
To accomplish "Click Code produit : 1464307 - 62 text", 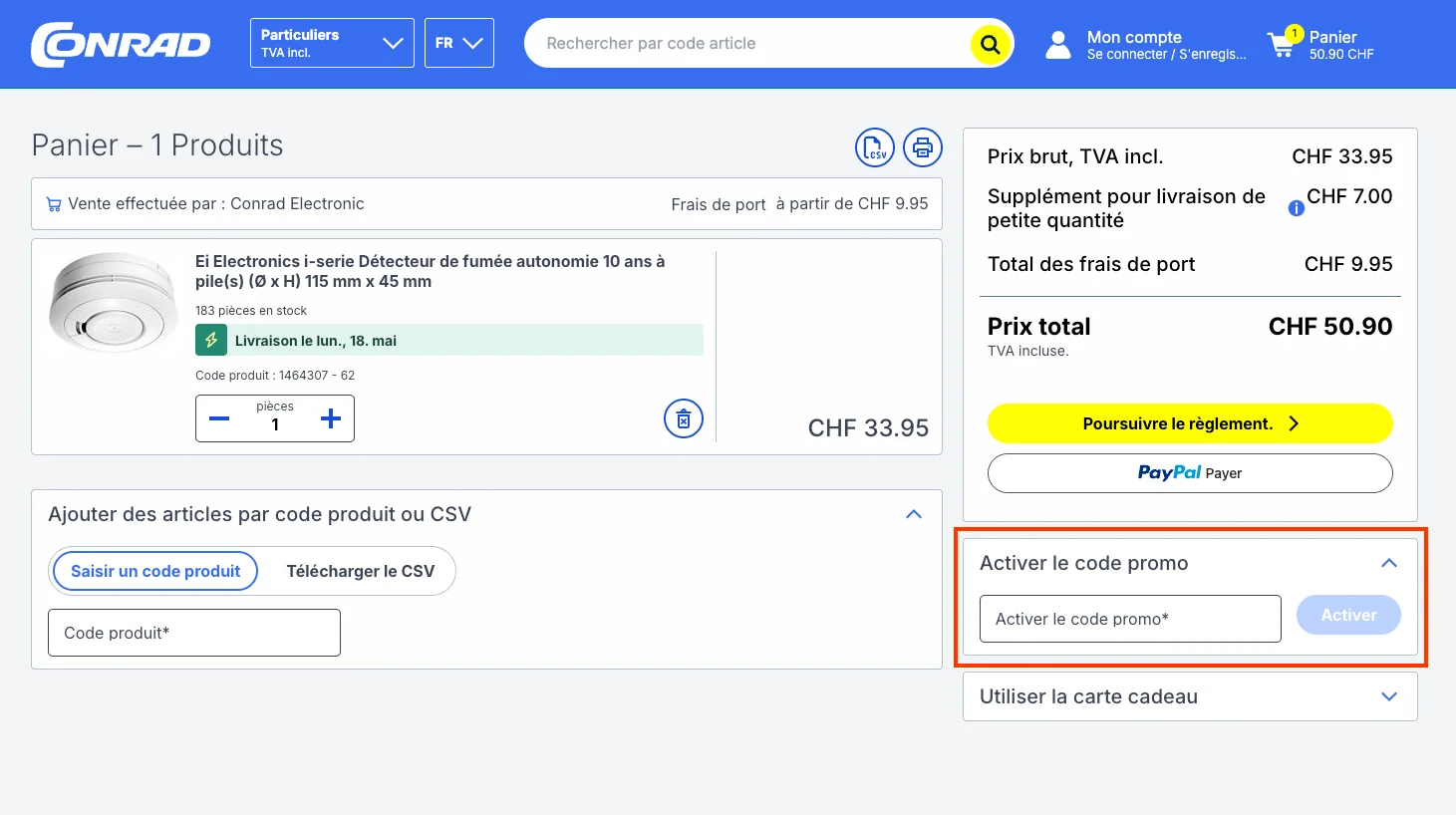I will [x=275, y=376].
